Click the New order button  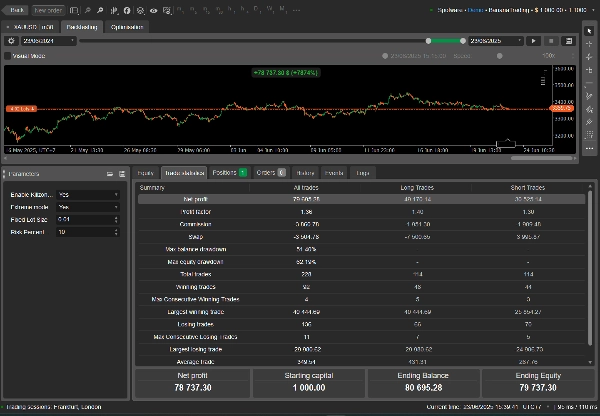pyautogui.click(x=47, y=9)
